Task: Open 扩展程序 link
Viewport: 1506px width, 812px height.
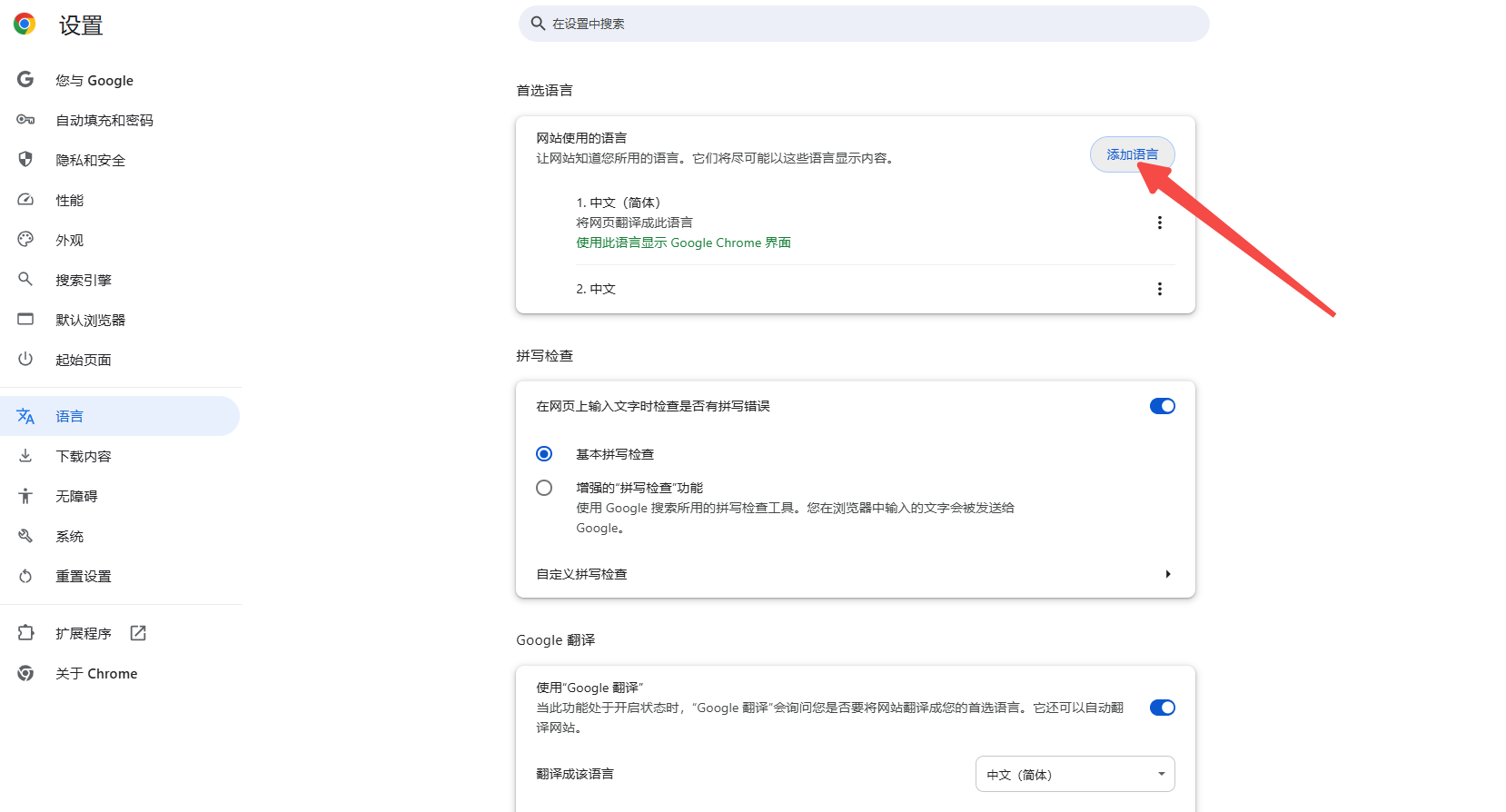Action: (83, 633)
